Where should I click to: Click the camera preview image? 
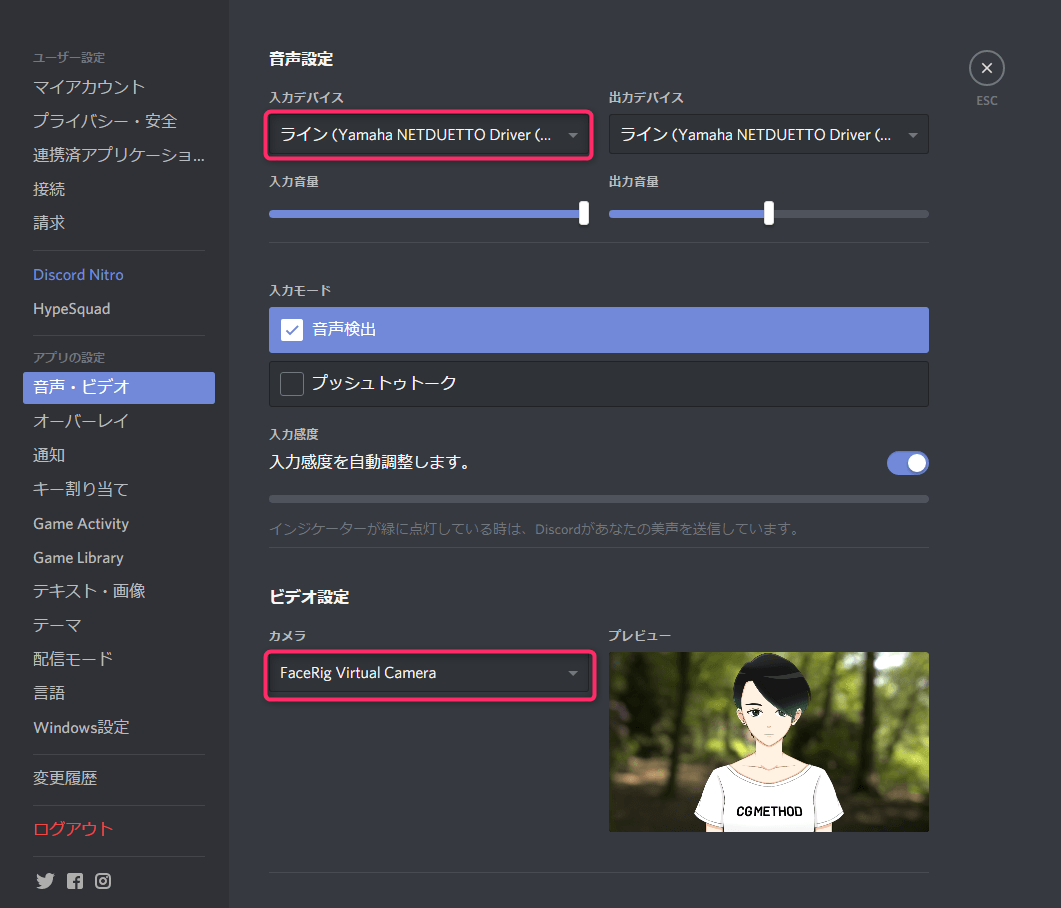pos(768,742)
